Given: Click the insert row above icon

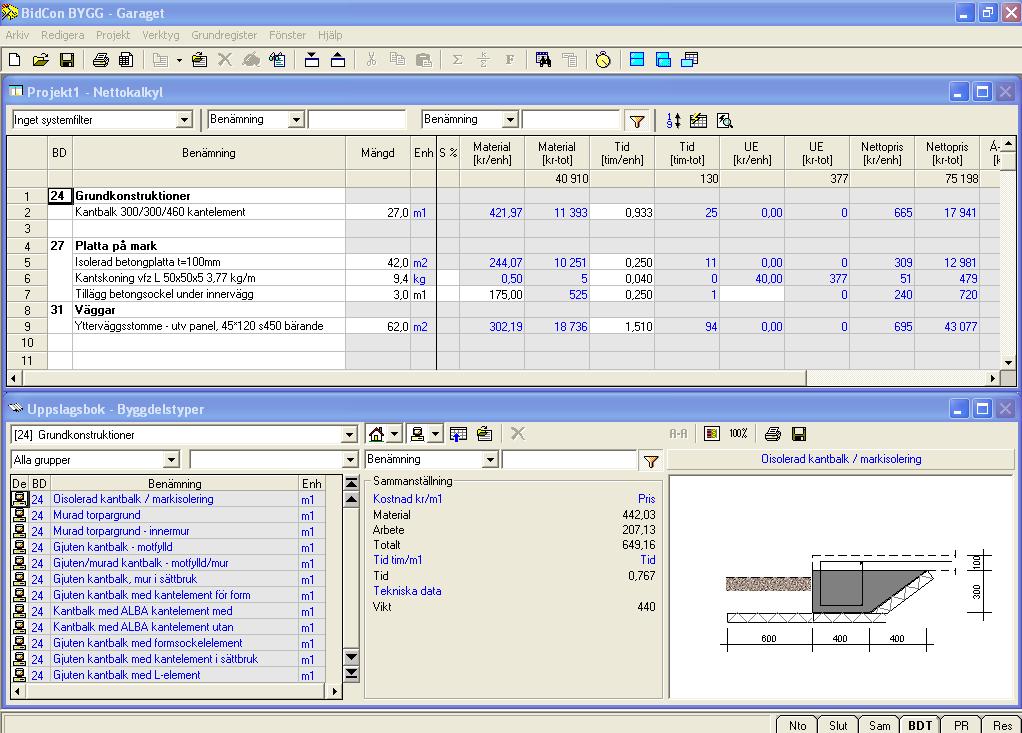Looking at the screenshot, I should (312, 60).
